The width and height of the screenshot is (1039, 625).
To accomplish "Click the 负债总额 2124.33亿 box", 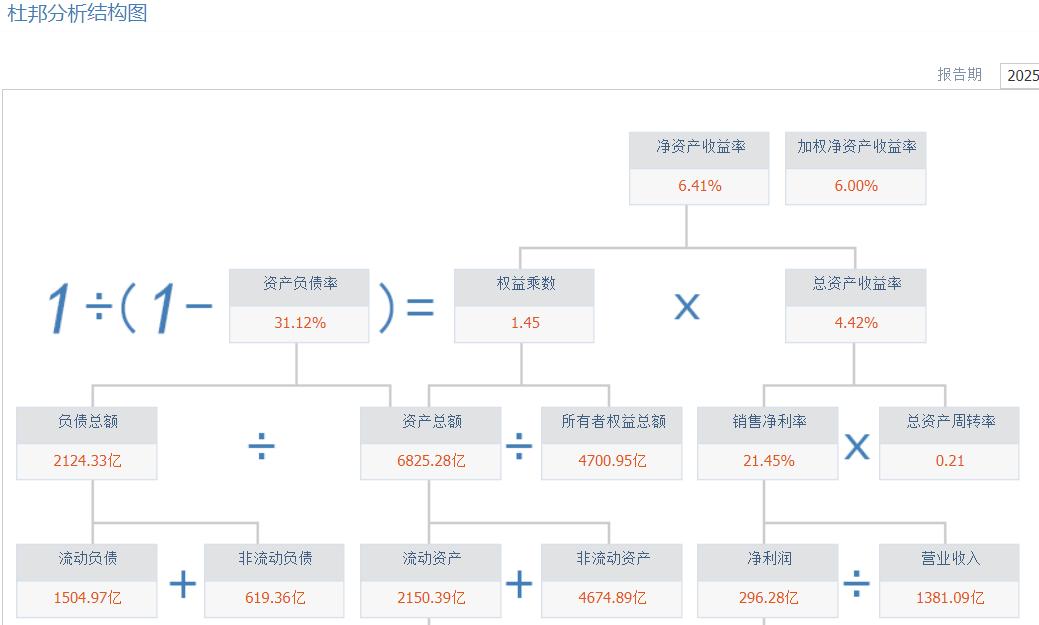I will click(x=86, y=441).
